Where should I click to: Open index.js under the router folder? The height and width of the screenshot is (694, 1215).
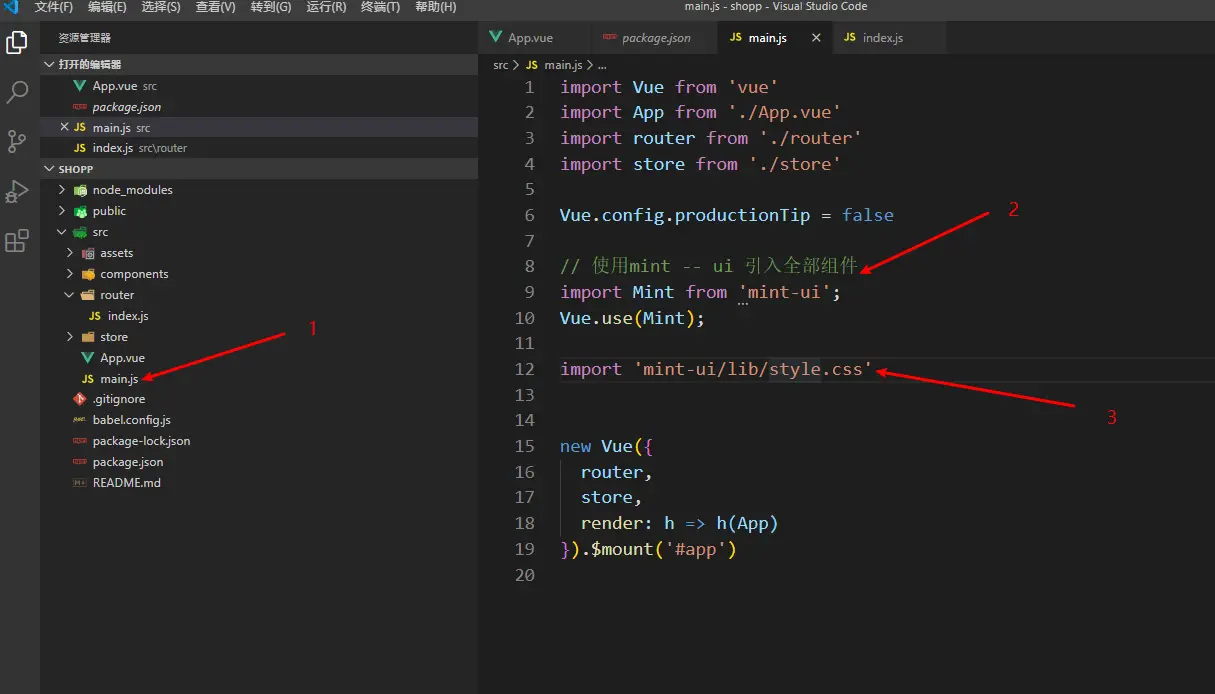click(x=259, y=316)
